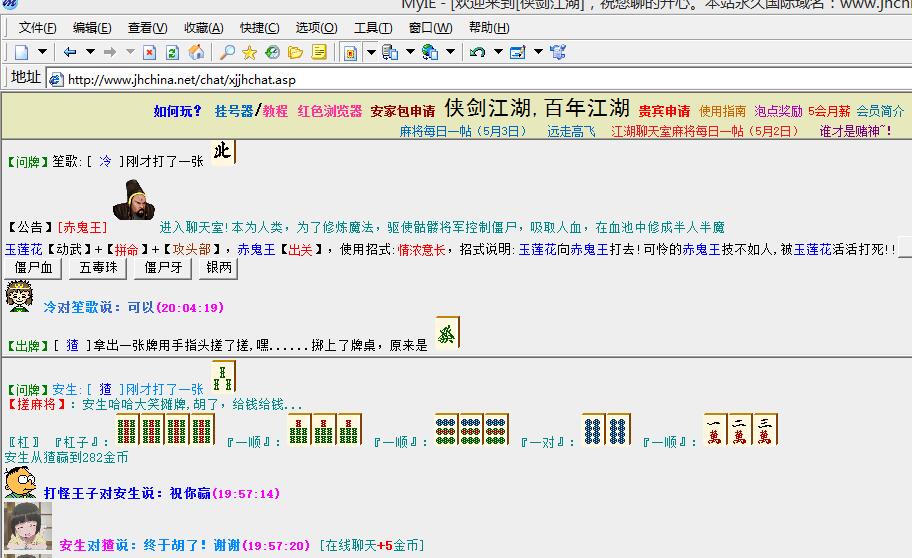Screen dimensions: 912x558
Task: Open dropdown beside popup filter icon
Action: [371, 52]
